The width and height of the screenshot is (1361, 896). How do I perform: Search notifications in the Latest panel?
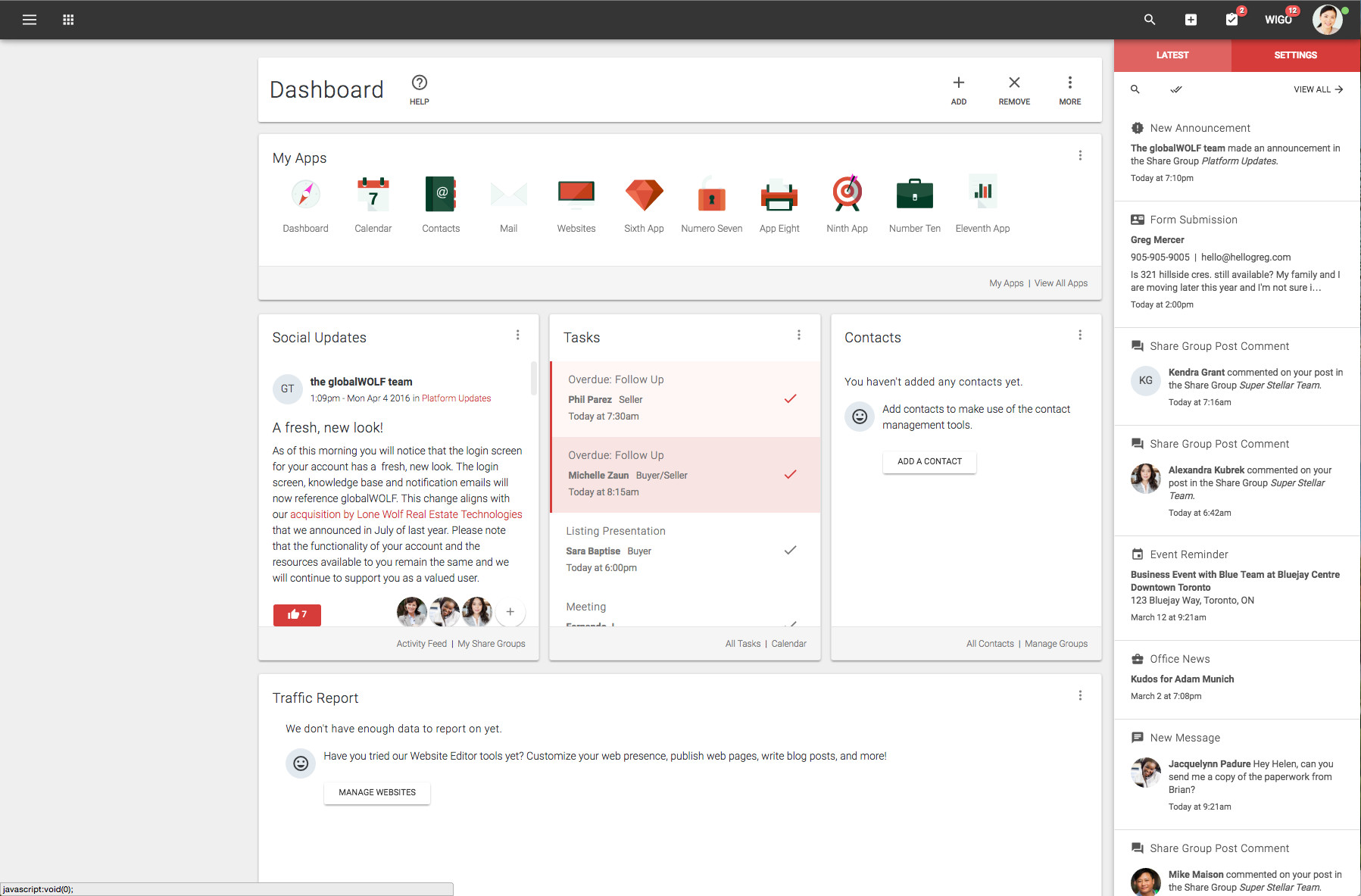tap(1135, 89)
